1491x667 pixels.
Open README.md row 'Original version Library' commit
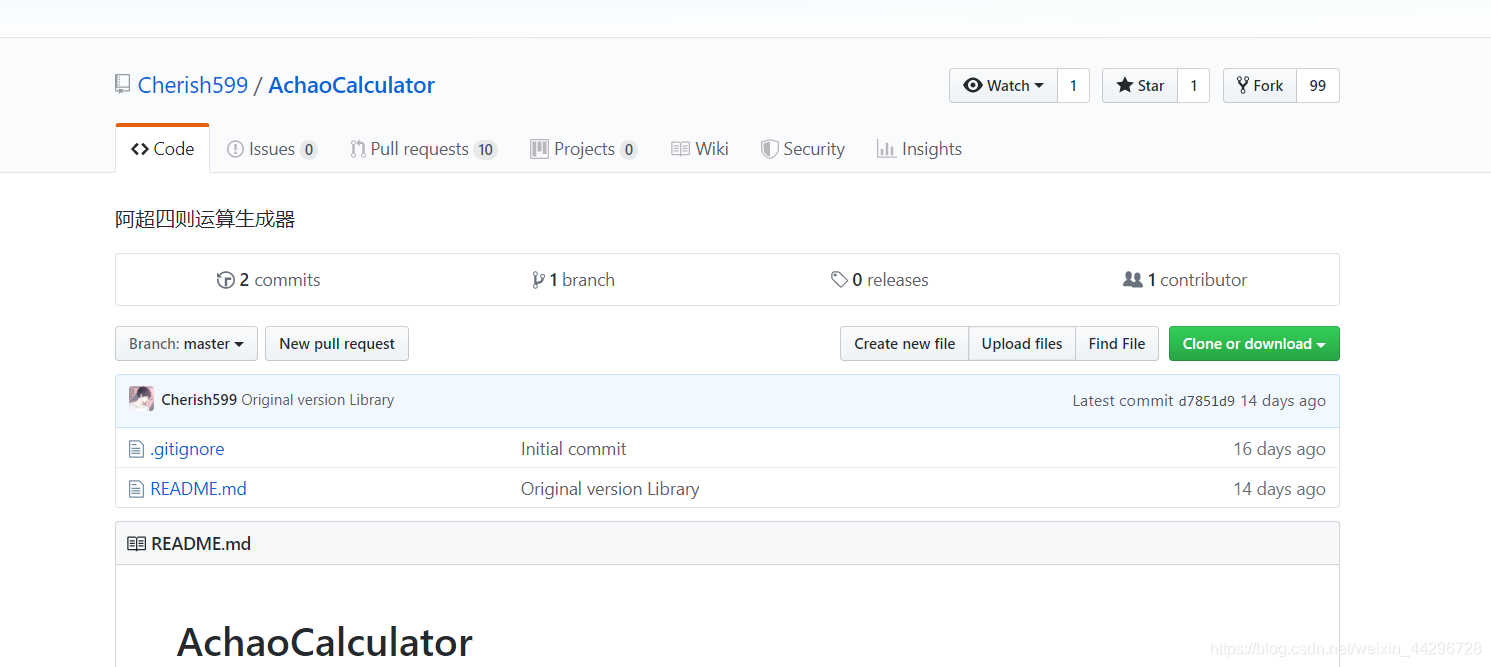tap(610, 489)
